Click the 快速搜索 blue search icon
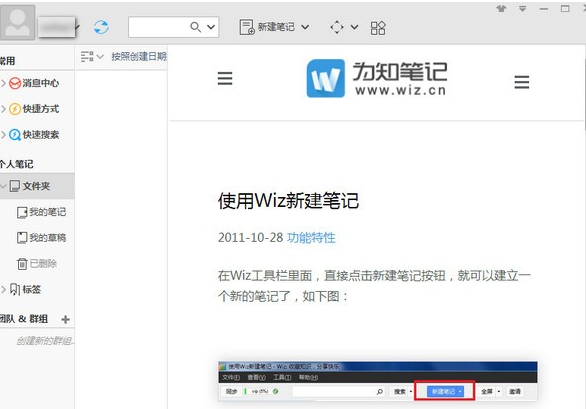Viewport: 586px width, 409px height. point(15,135)
